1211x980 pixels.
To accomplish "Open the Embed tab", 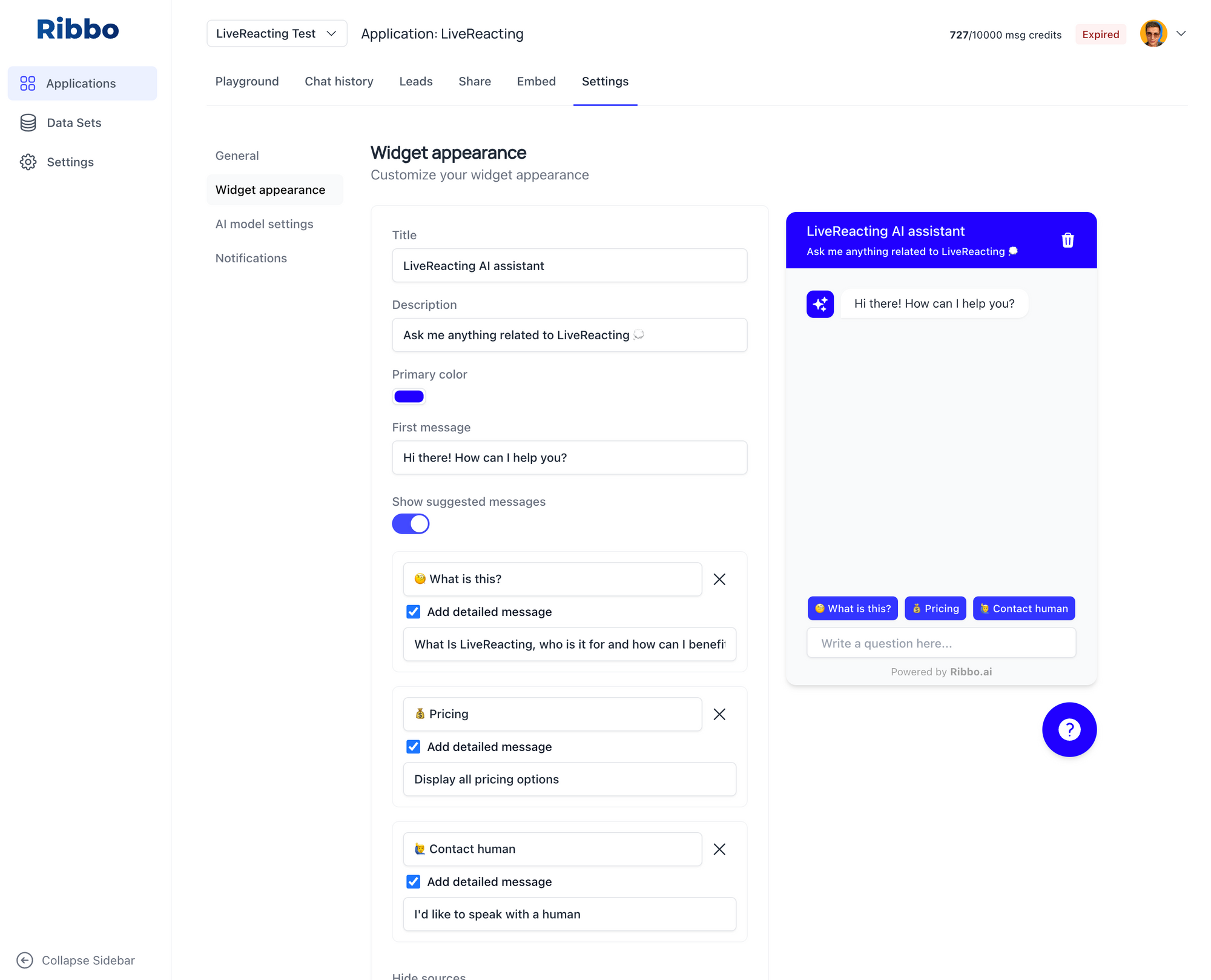I will pyautogui.click(x=536, y=81).
